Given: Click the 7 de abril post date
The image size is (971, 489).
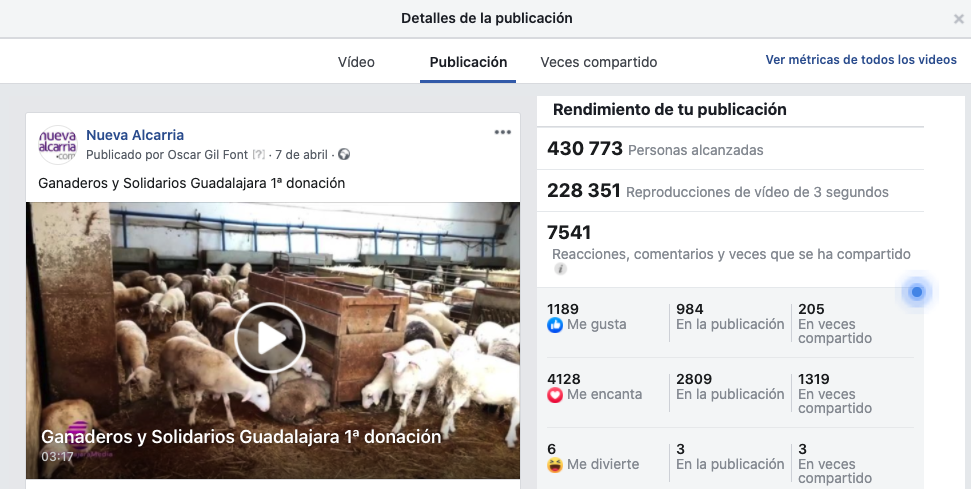Looking at the screenshot, I should click(302, 155).
